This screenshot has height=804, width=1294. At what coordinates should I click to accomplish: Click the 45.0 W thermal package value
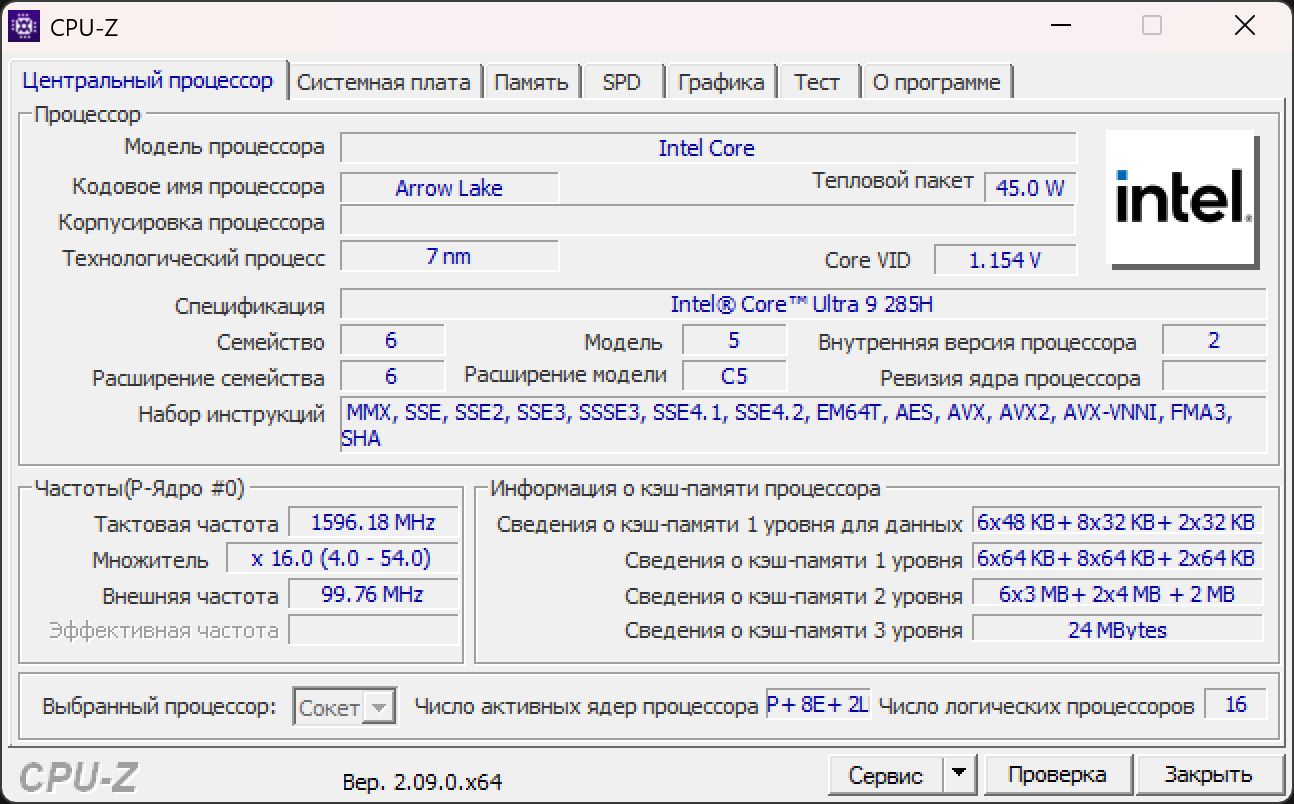click(1030, 188)
